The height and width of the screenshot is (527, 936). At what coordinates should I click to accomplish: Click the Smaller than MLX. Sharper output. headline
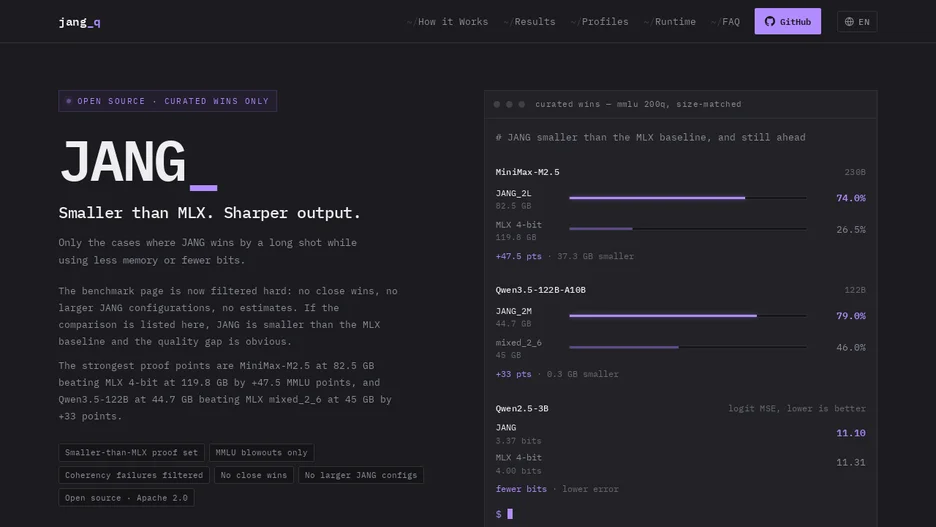210,212
